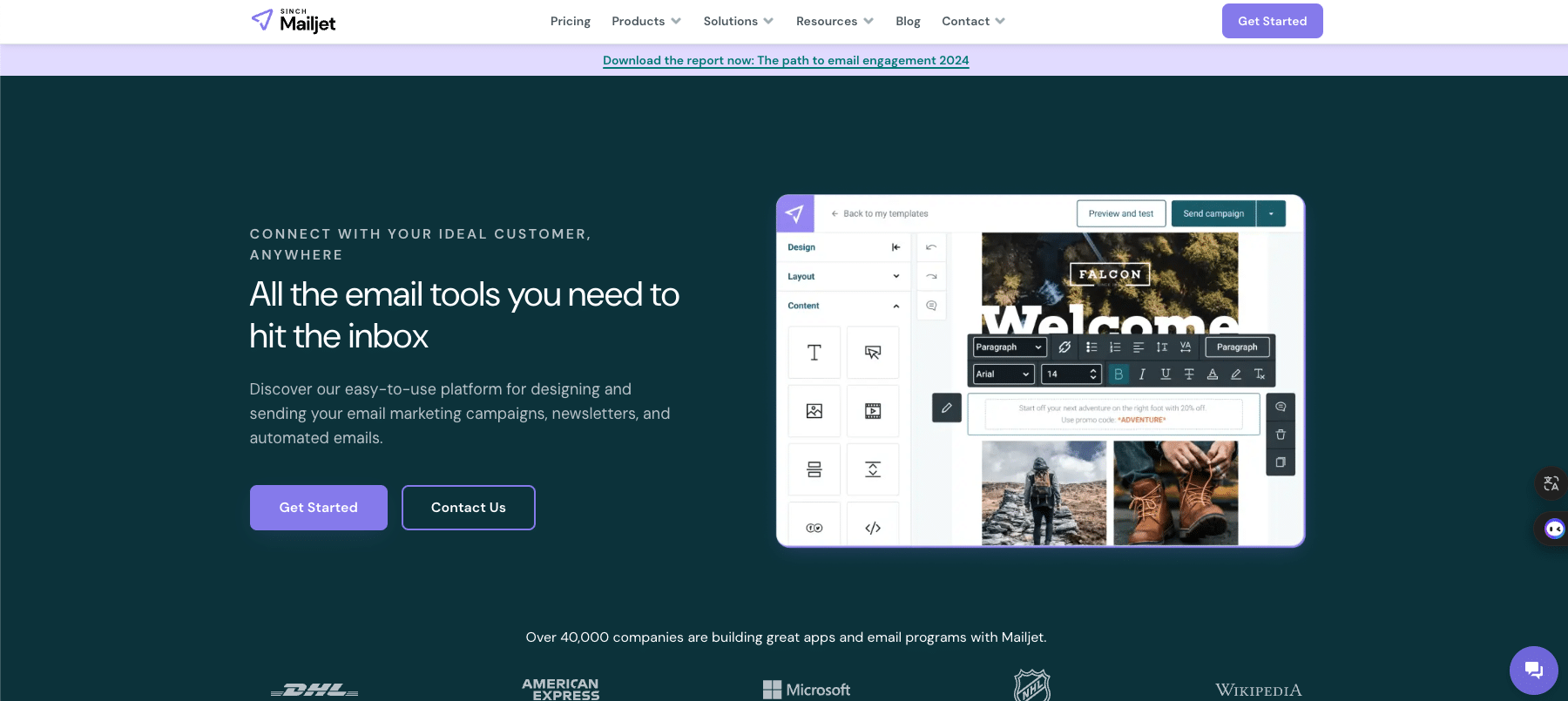Image resolution: width=1568 pixels, height=701 pixels.
Task: Open text color picker
Action: [1213, 374]
